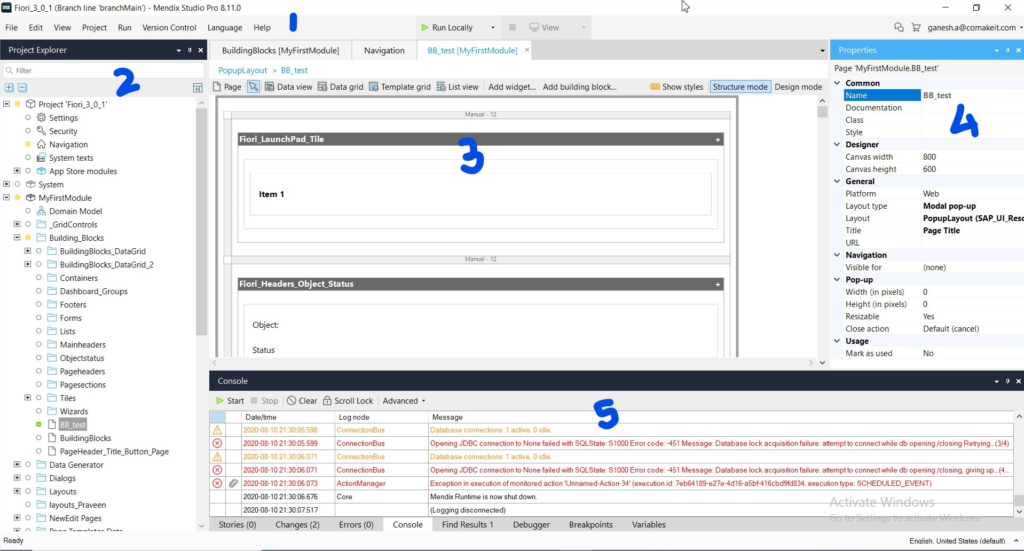Open the Run Locally dropdown arrow
This screenshot has width=1024, height=551.
point(492,27)
